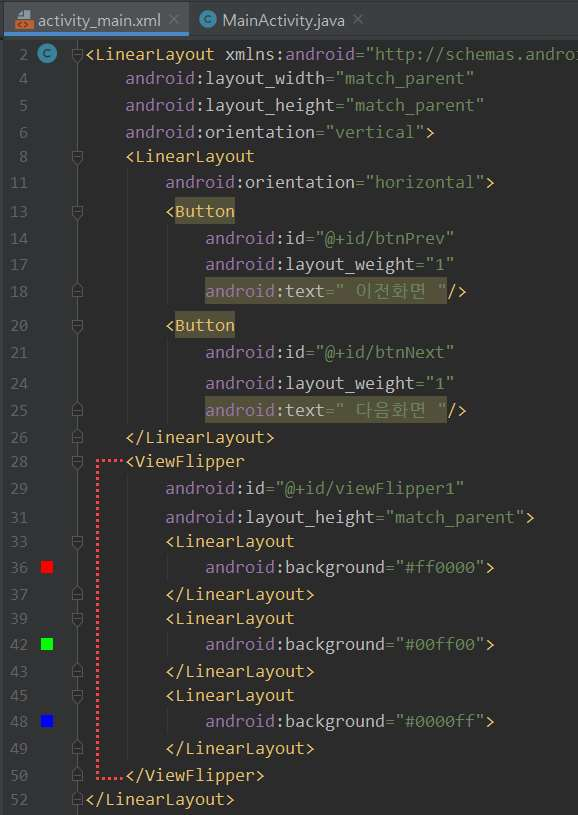The width and height of the screenshot is (578, 815).
Task: Fold the red LinearLayout on line 33
Action: [77, 542]
